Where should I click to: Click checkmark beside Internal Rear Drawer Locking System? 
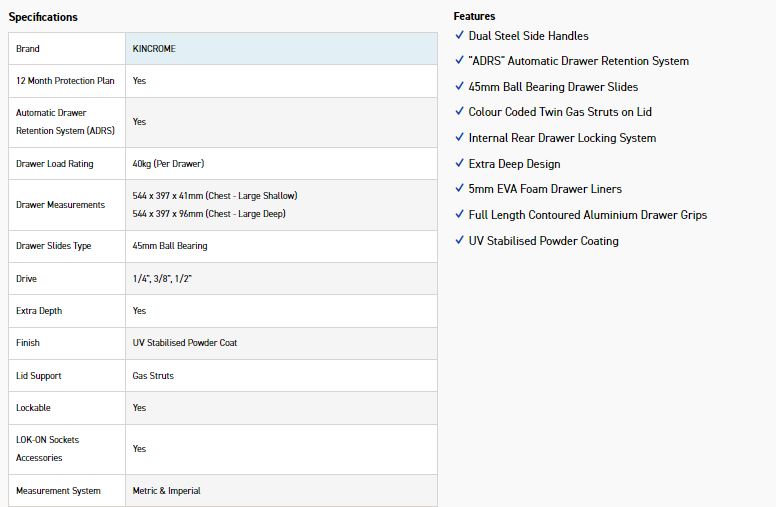click(459, 138)
